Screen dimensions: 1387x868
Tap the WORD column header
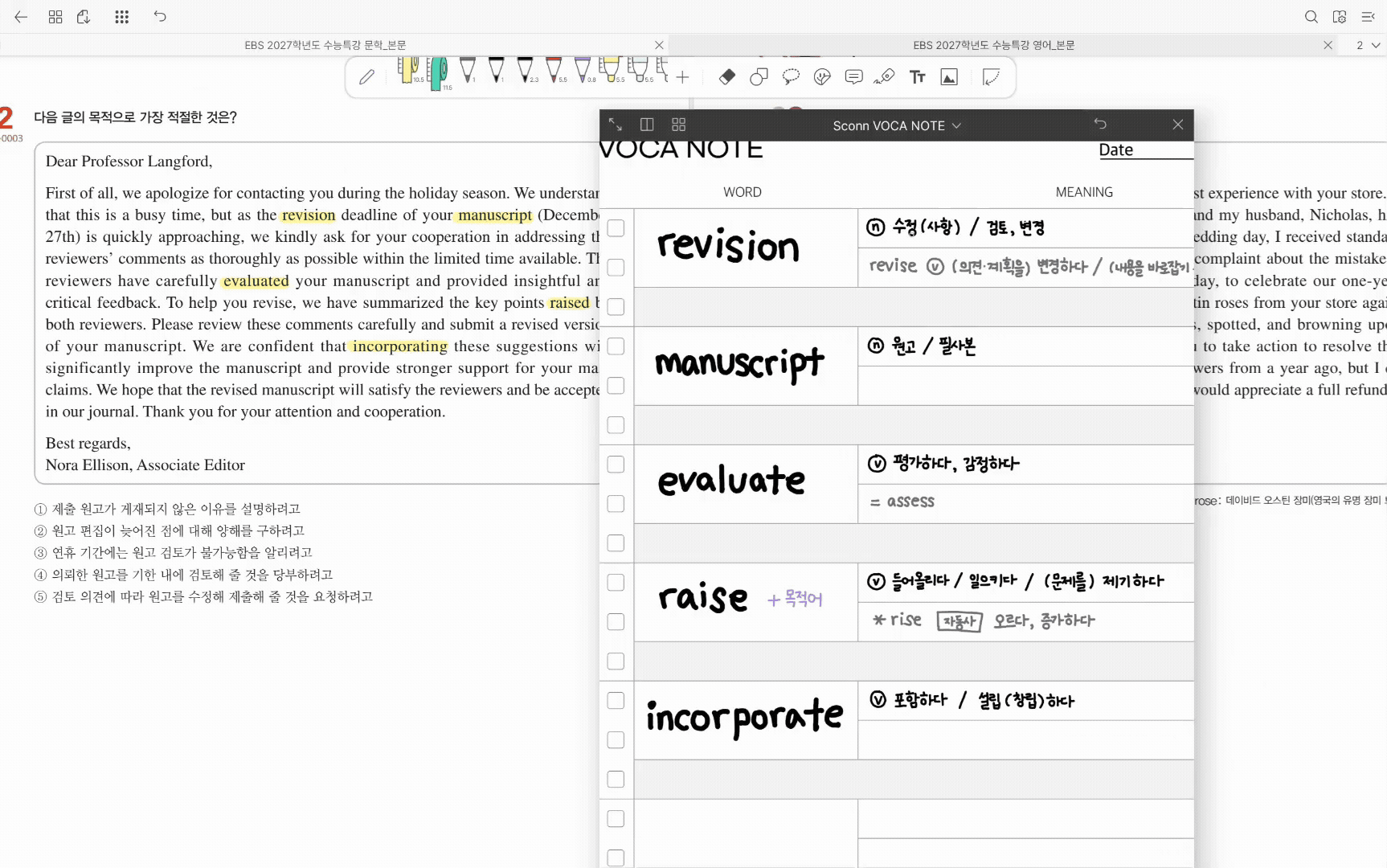[742, 192]
